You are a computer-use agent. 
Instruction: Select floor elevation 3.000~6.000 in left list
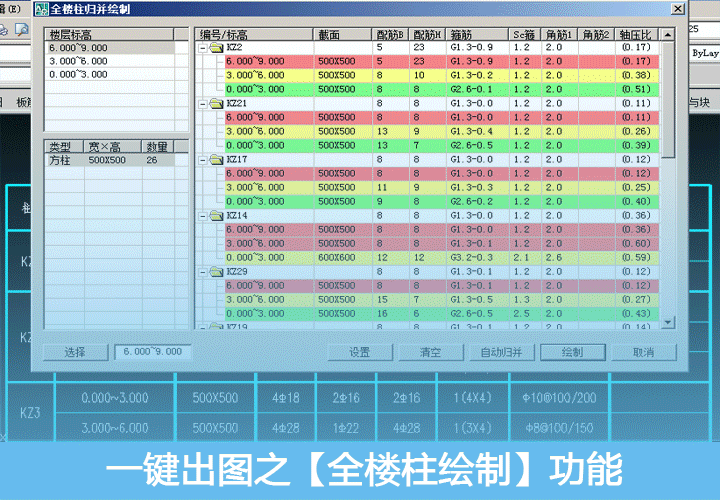click(x=80, y=61)
